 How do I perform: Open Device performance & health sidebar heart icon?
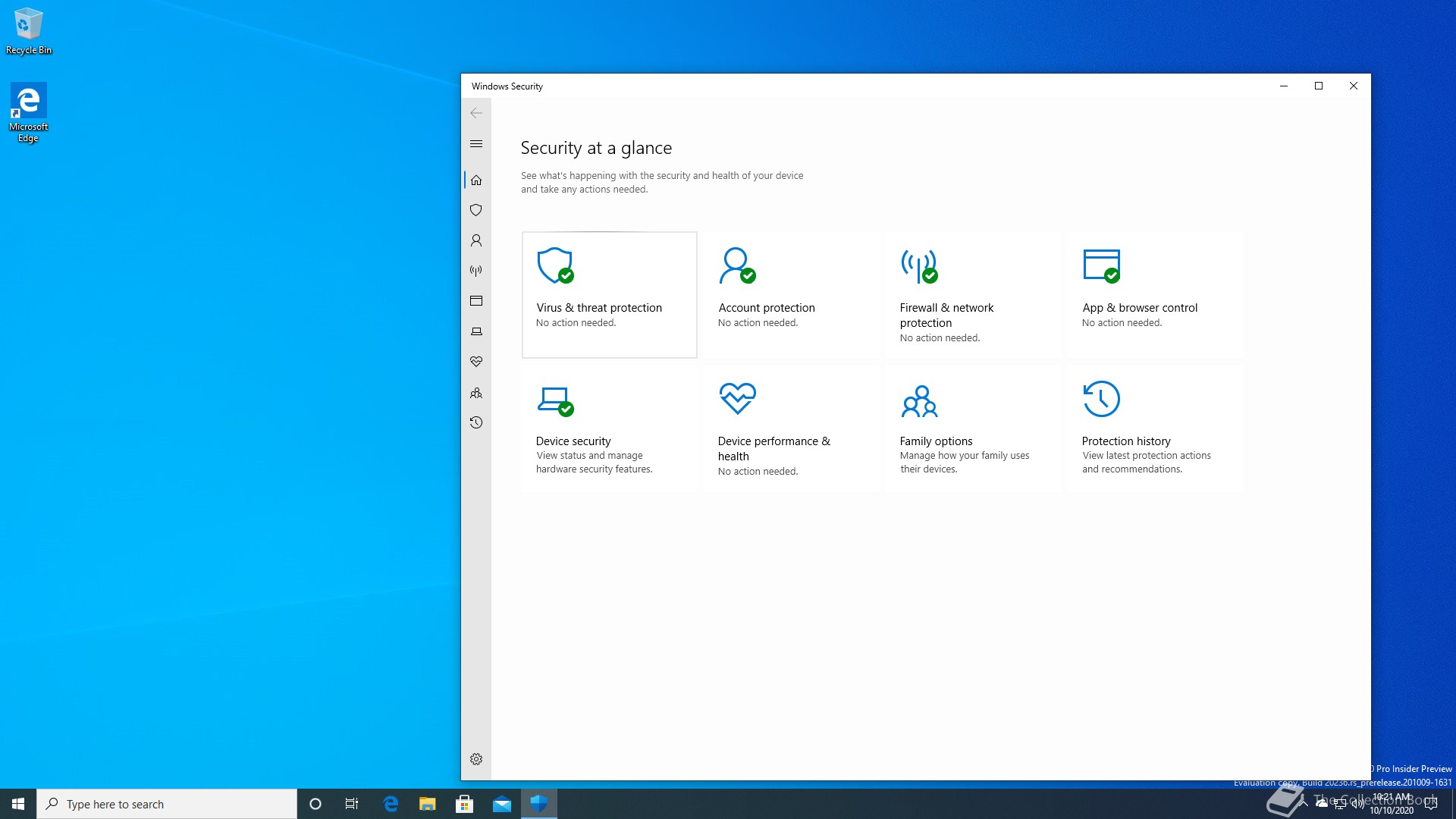point(476,362)
